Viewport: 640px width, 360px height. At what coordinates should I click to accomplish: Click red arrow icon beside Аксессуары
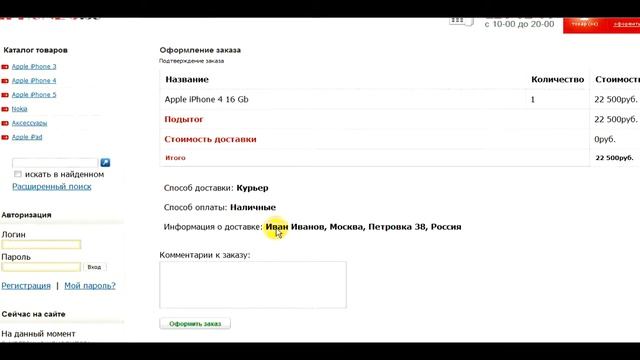pyautogui.click(x=5, y=123)
